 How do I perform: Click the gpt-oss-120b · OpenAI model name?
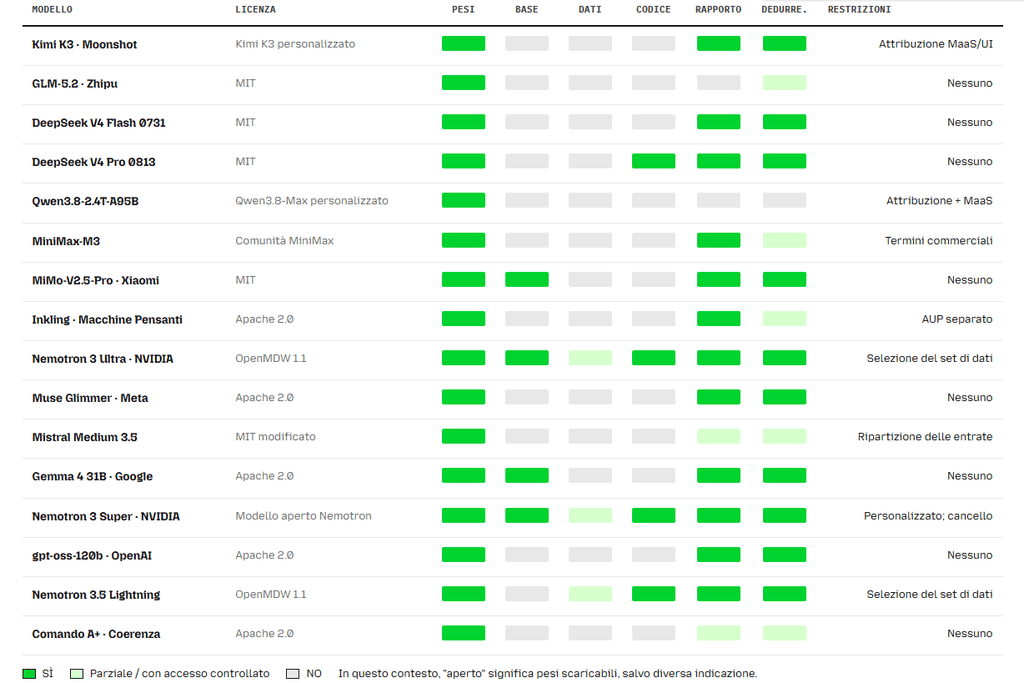[91, 555]
